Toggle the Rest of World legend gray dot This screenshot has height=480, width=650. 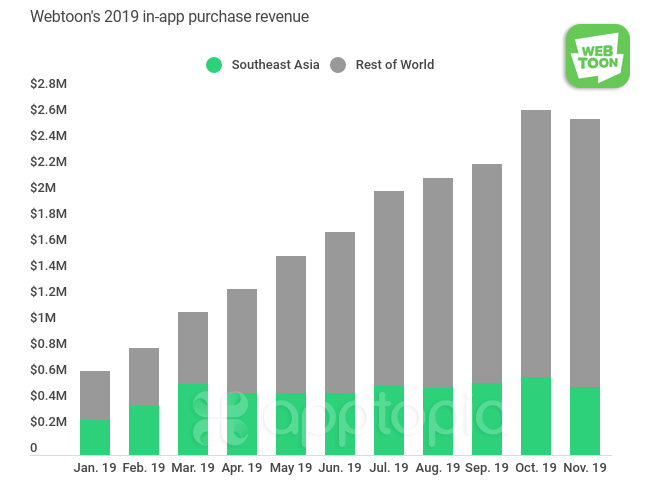tap(338, 65)
